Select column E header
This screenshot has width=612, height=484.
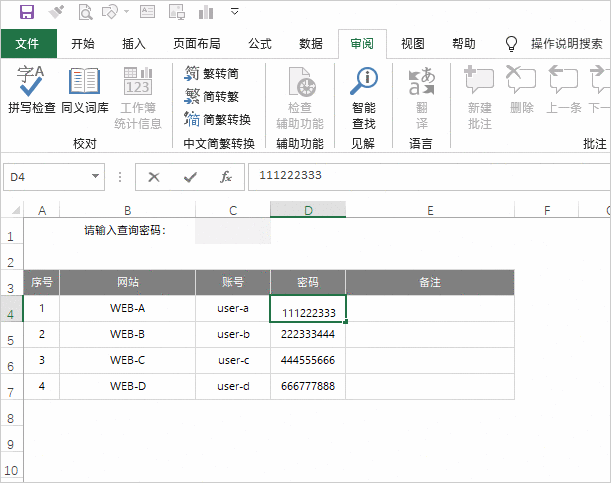[430, 210]
